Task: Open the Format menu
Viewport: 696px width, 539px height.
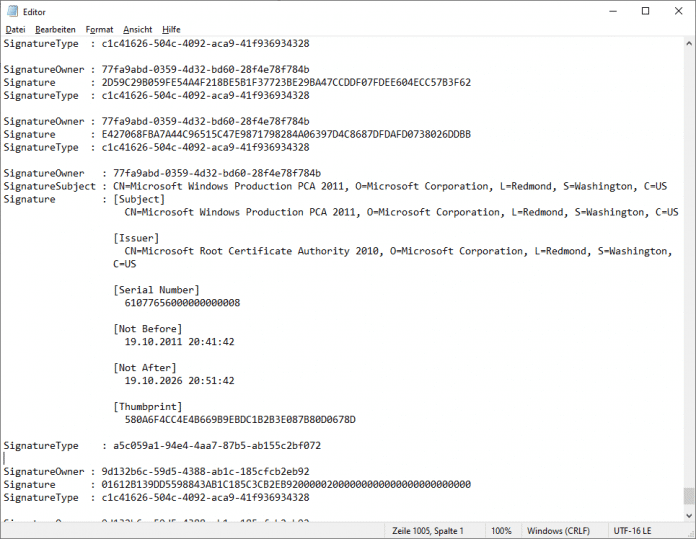Action: click(99, 29)
